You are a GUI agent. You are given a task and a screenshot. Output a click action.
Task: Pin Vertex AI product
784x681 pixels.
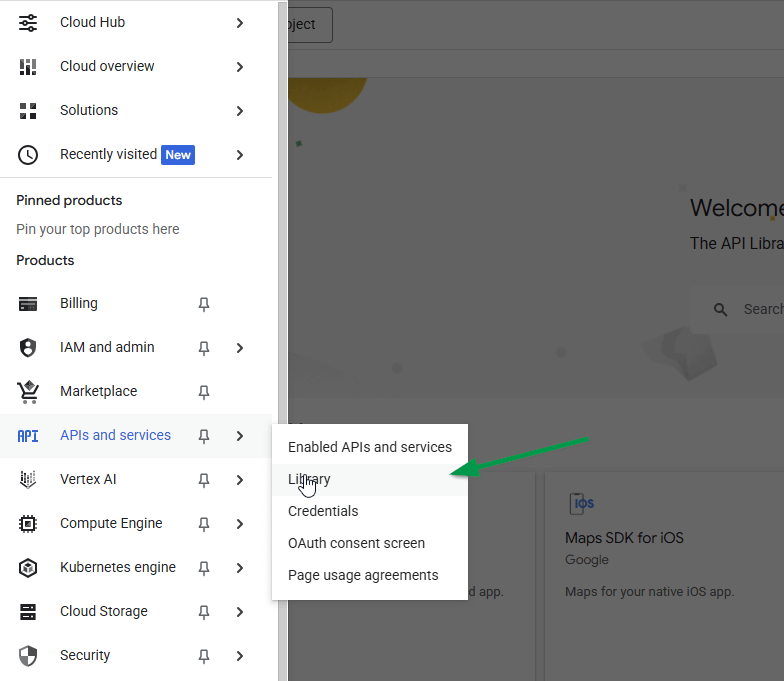pyautogui.click(x=204, y=480)
